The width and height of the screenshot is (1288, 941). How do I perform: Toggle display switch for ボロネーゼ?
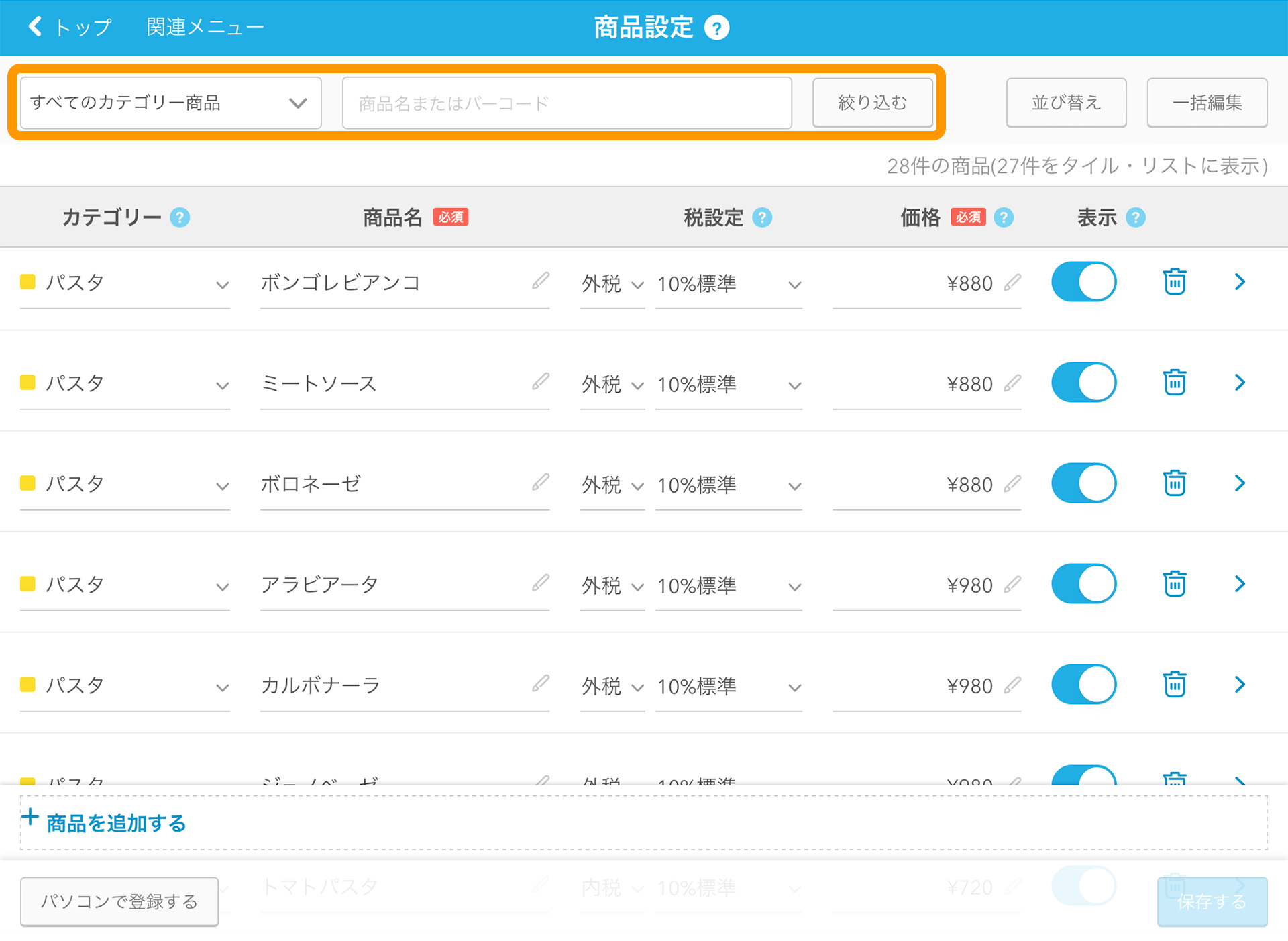1083,483
